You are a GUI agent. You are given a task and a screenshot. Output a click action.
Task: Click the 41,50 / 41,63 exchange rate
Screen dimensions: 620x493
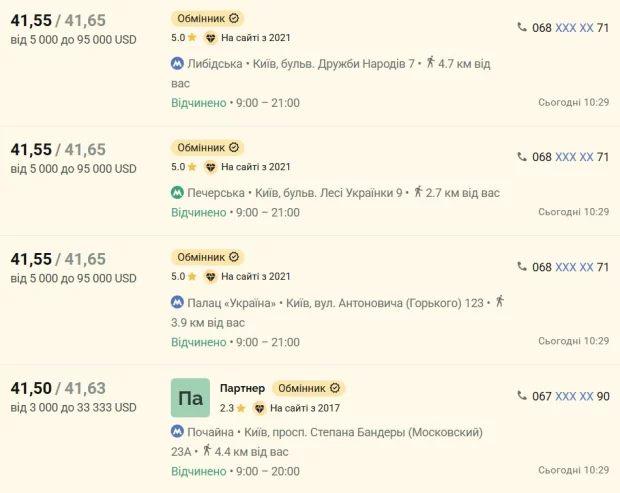[x=57, y=388]
